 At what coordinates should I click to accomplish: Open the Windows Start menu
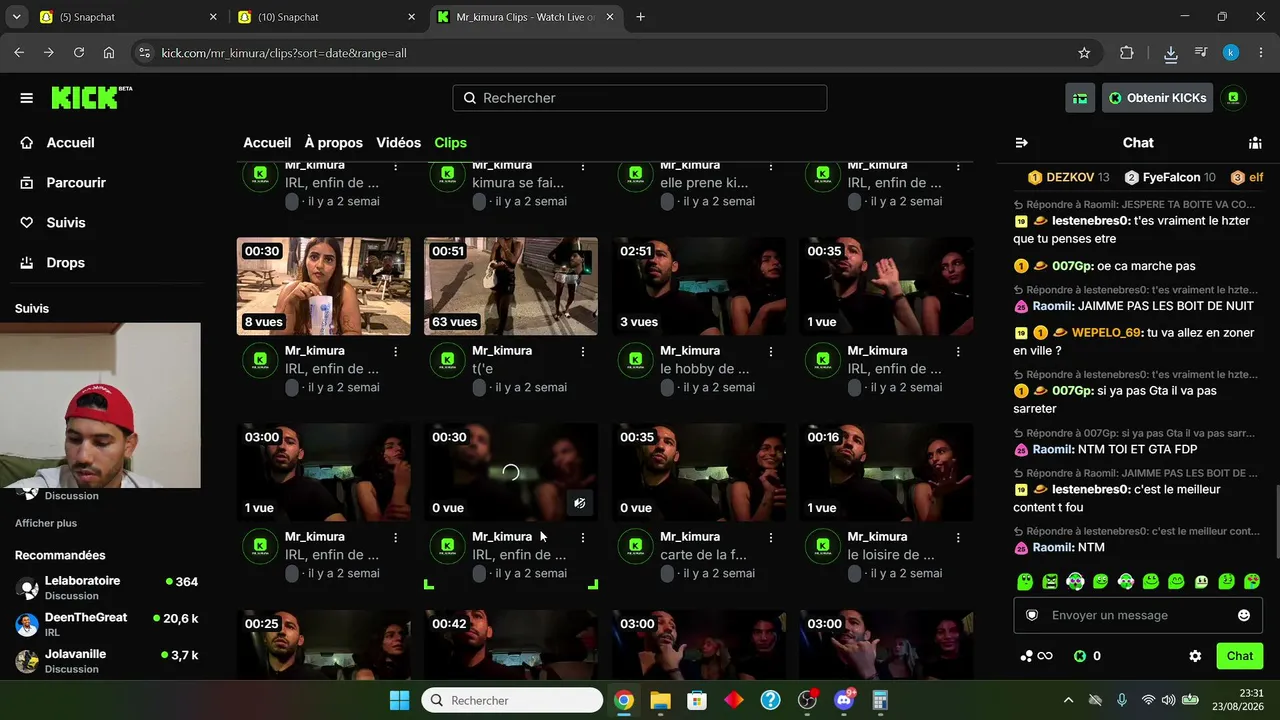[399, 700]
